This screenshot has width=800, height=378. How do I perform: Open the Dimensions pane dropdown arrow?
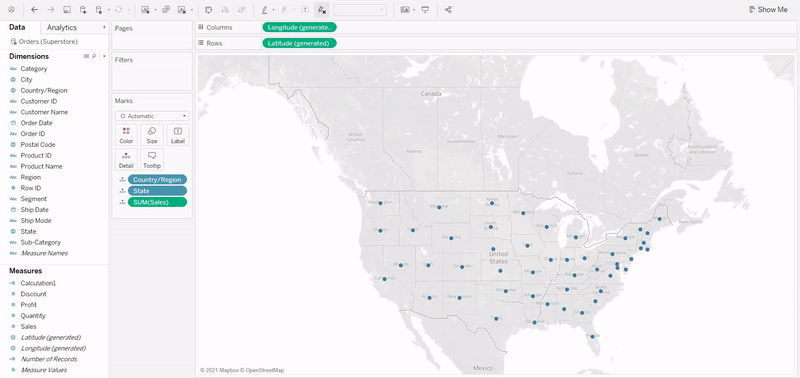point(104,56)
